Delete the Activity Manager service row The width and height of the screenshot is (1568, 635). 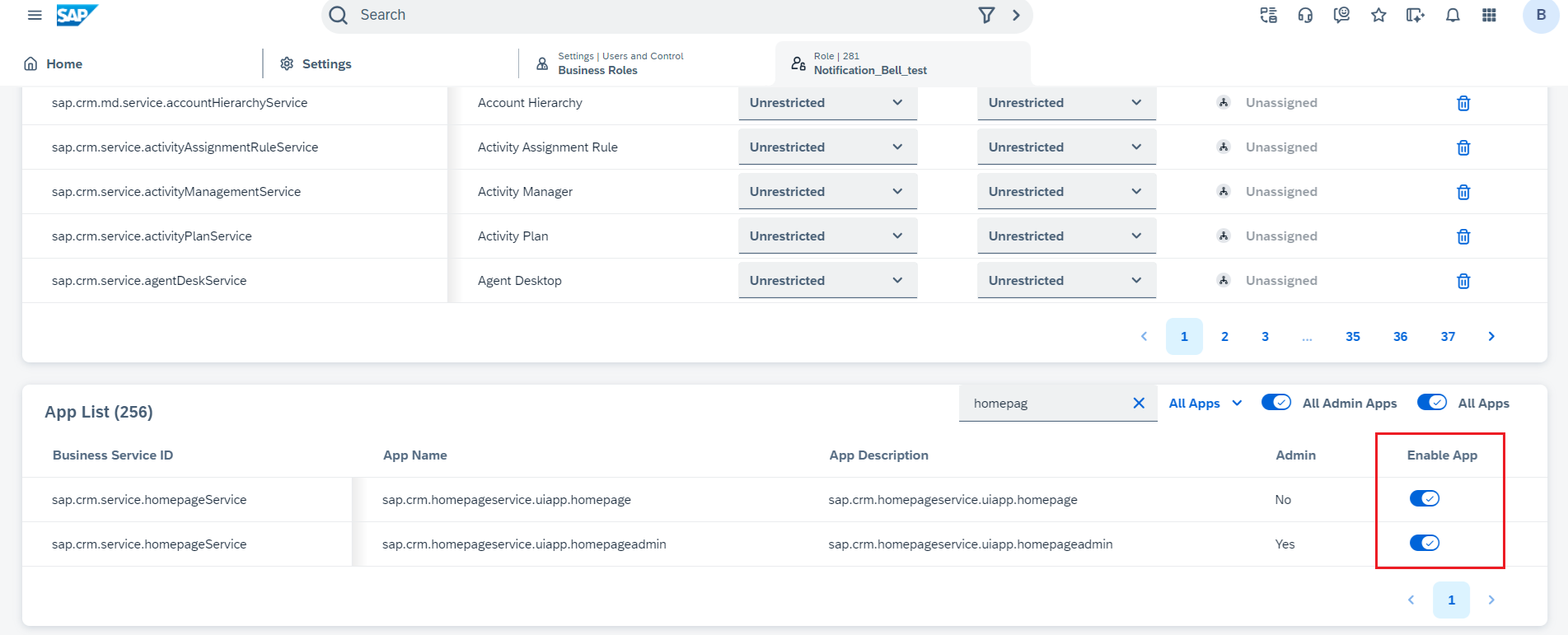click(1463, 192)
